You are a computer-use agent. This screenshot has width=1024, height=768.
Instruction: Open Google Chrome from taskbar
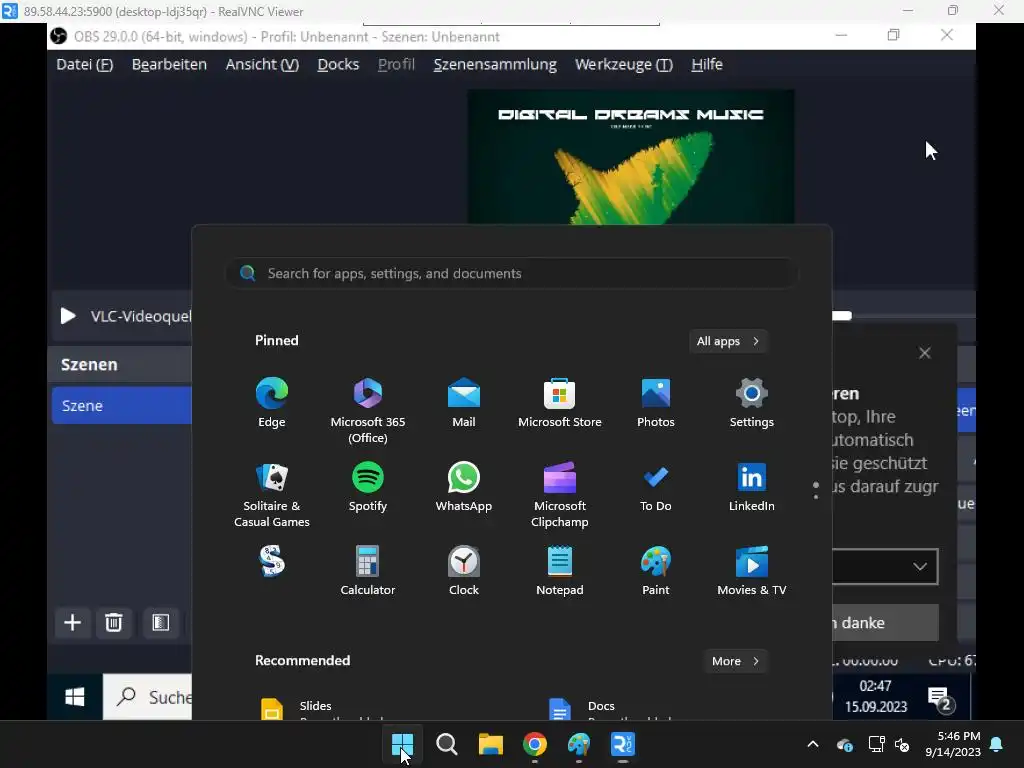pyautogui.click(x=535, y=744)
